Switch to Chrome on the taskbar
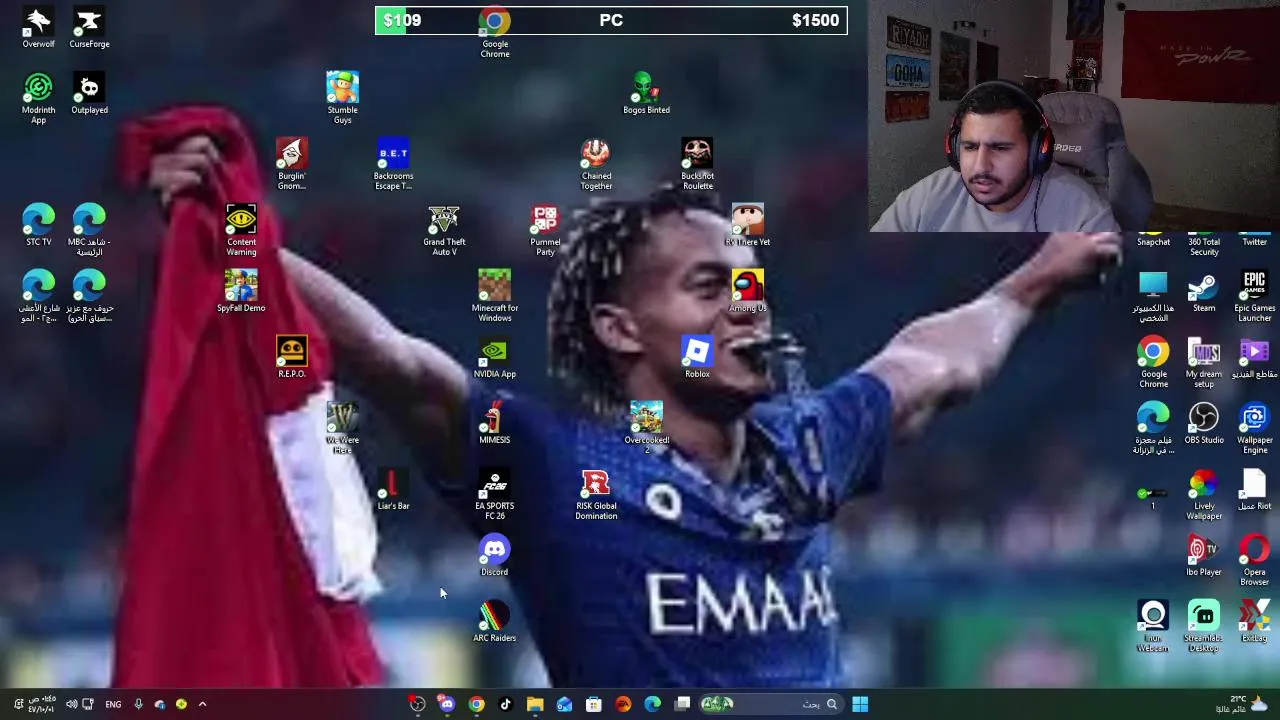This screenshot has height=720, width=1280. tap(476, 704)
